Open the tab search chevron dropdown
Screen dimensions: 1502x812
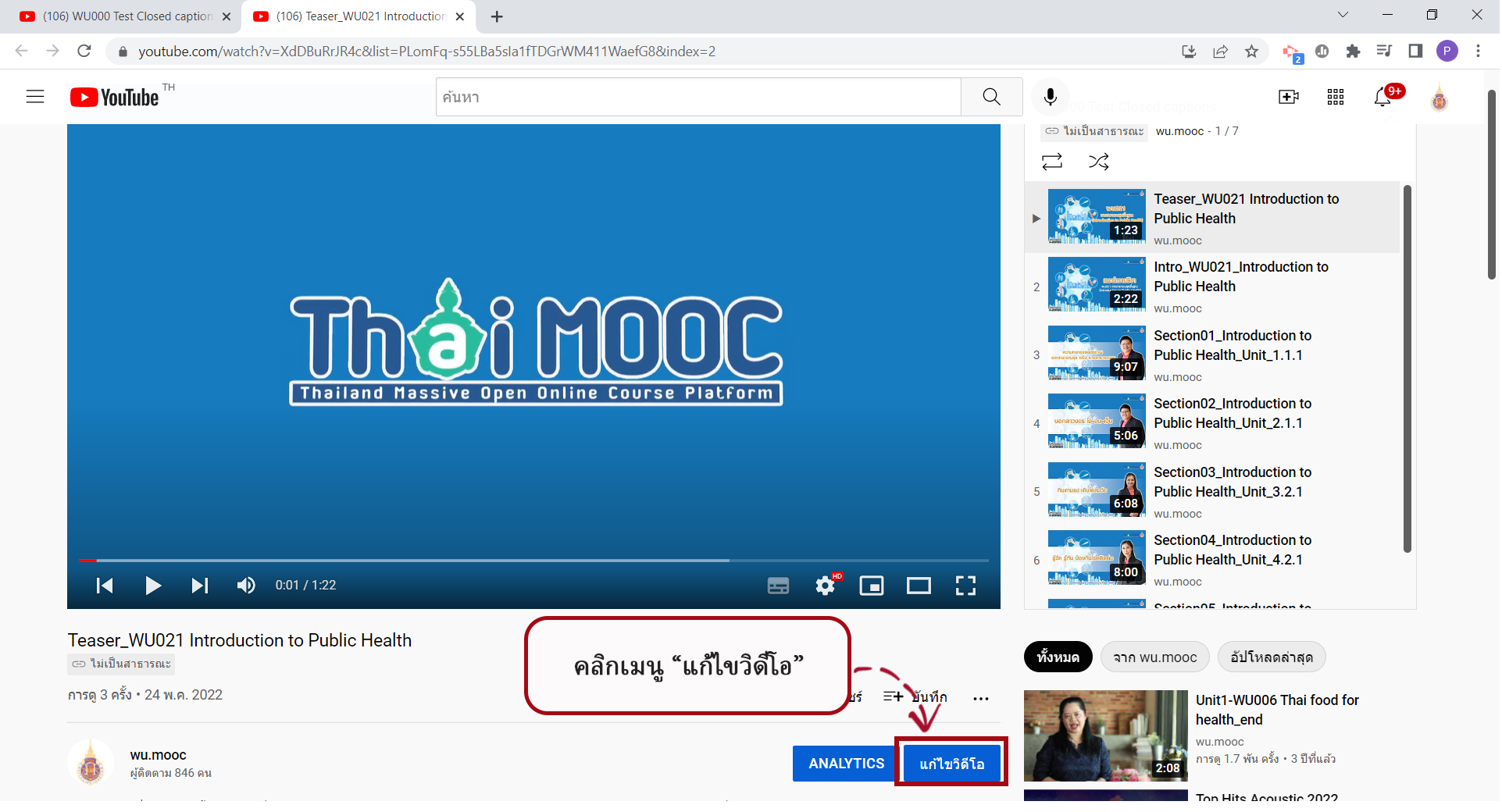pos(1343,15)
